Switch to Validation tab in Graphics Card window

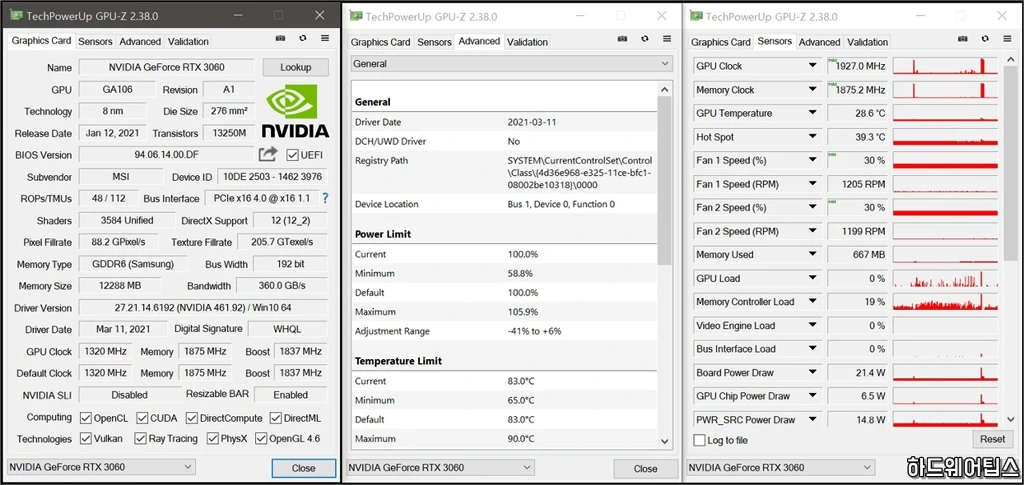pos(188,41)
